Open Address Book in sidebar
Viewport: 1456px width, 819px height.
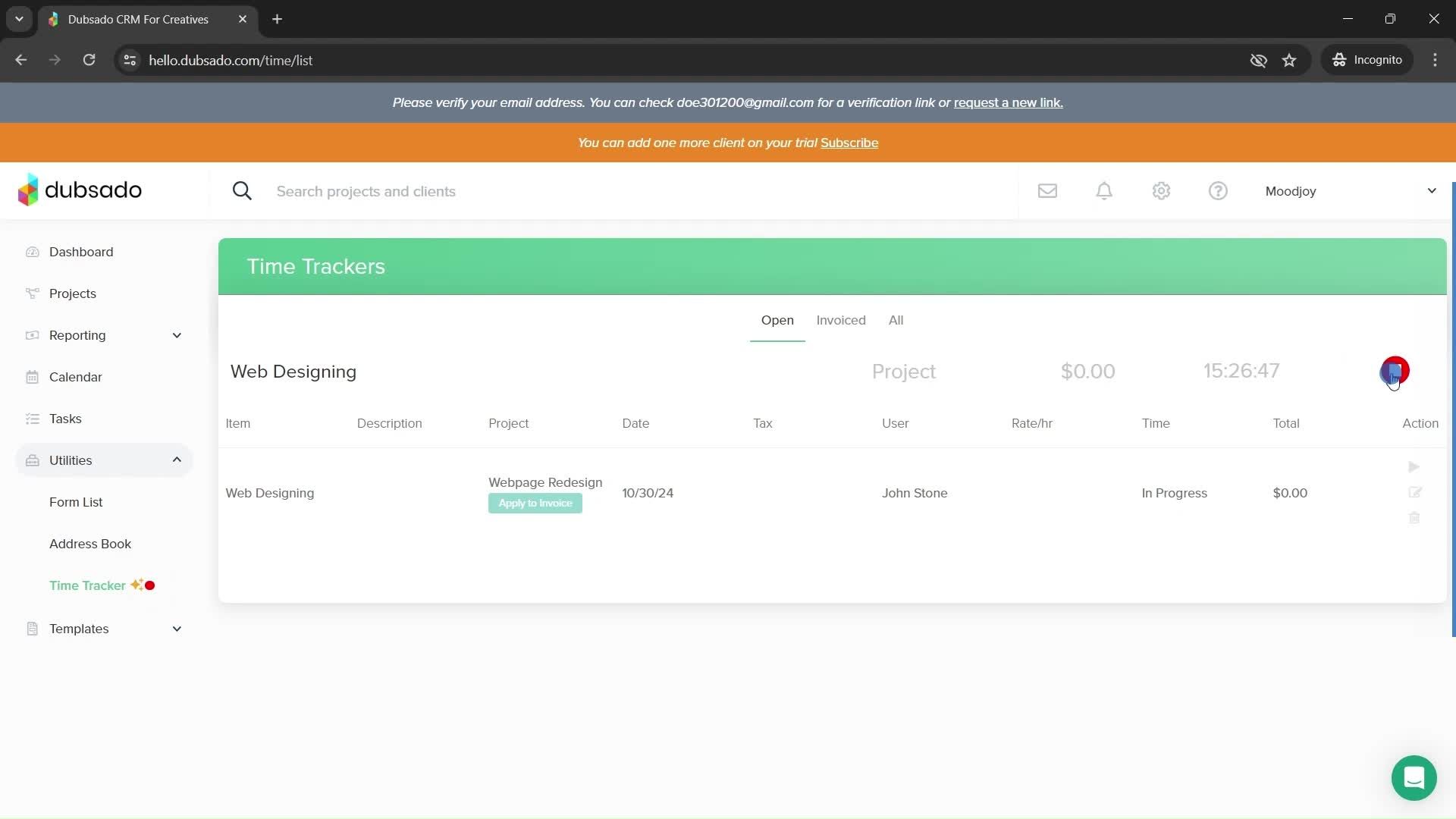pyautogui.click(x=90, y=544)
